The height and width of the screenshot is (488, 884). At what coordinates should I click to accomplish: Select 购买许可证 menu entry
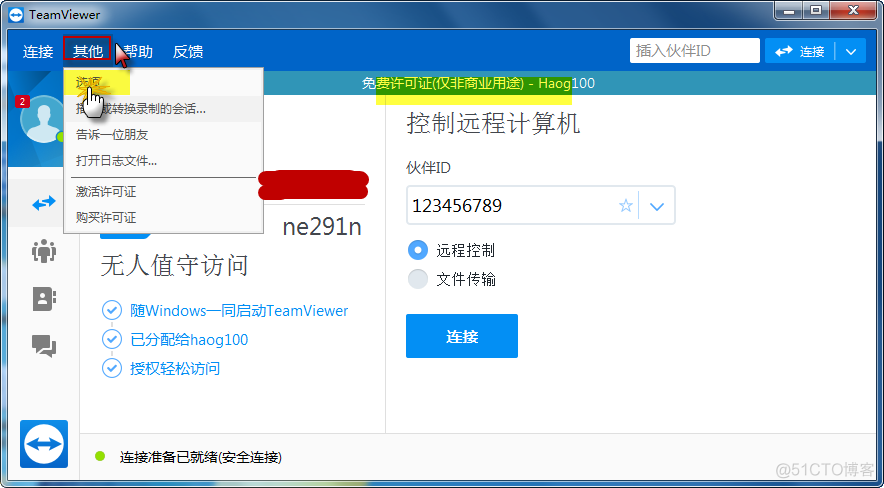(163, 218)
